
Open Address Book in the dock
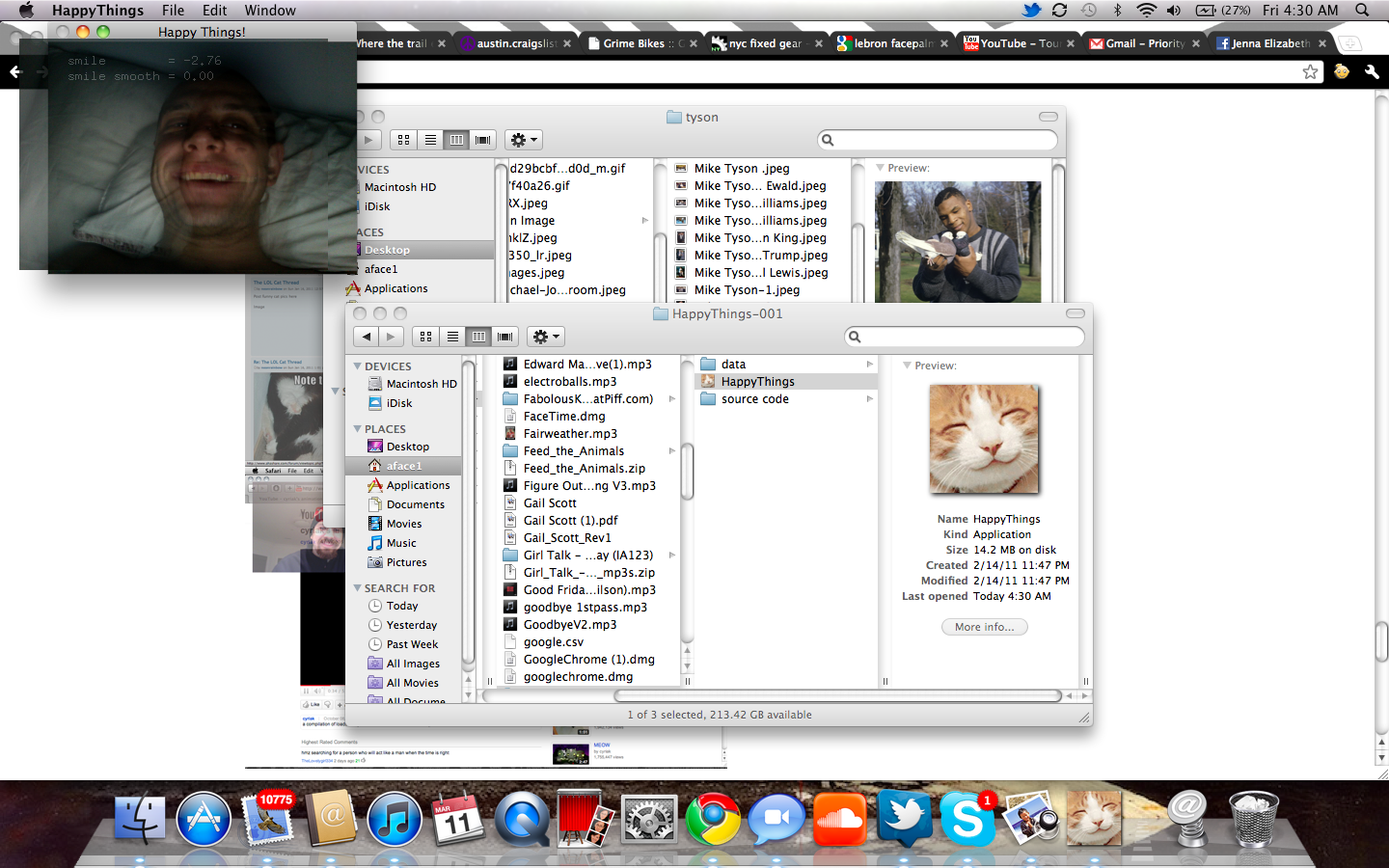coord(331,820)
